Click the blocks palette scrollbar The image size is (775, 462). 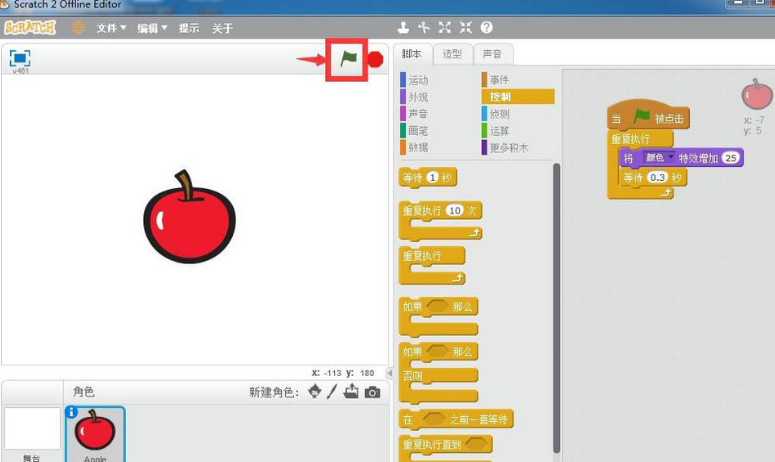point(557,308)
